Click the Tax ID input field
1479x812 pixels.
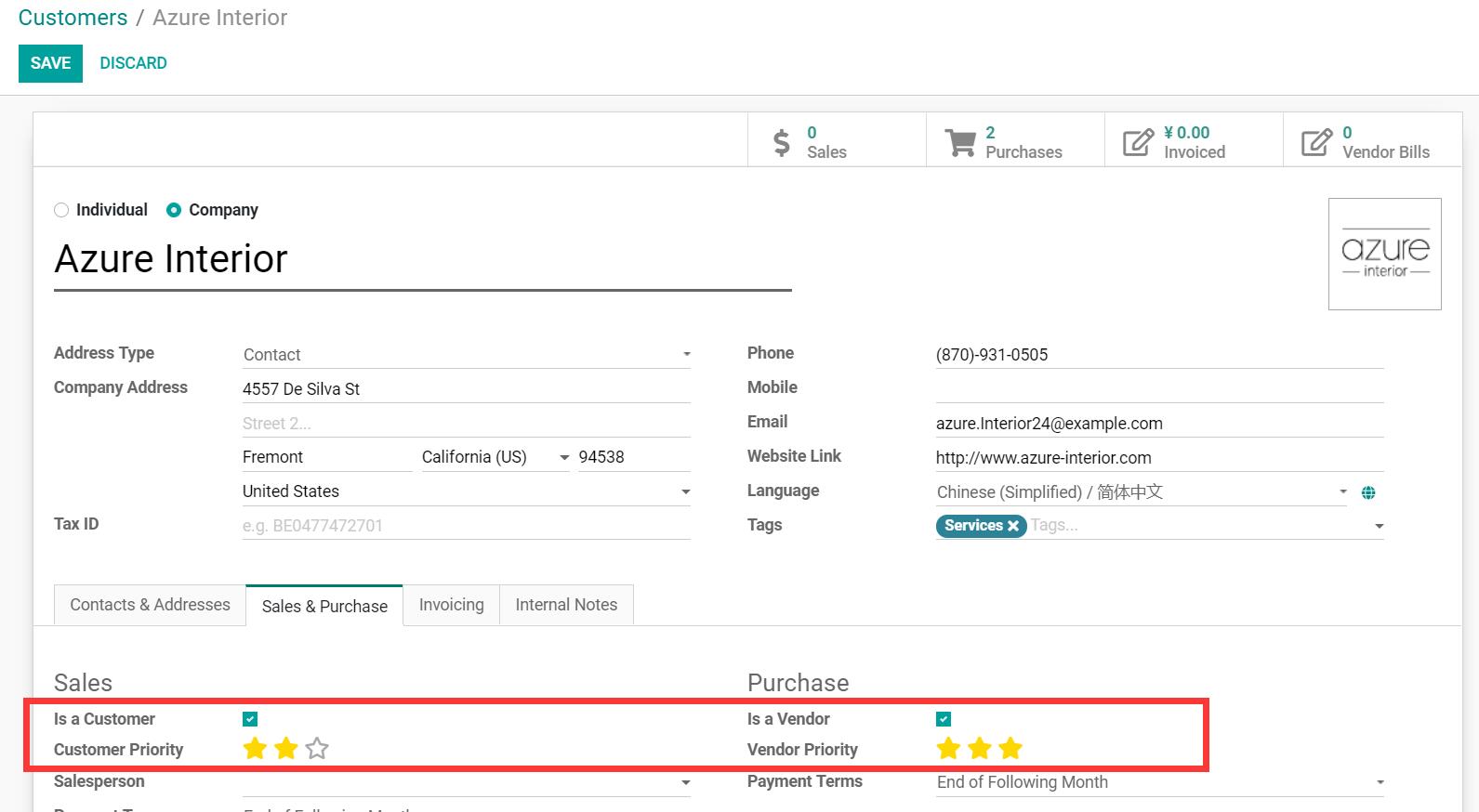pyautogui.click(x=466, y=526)
